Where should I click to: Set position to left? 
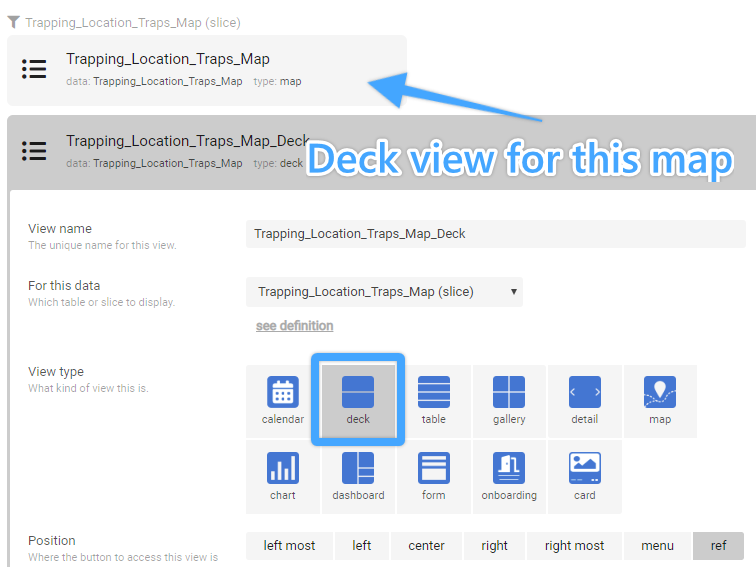click(362, 546)
